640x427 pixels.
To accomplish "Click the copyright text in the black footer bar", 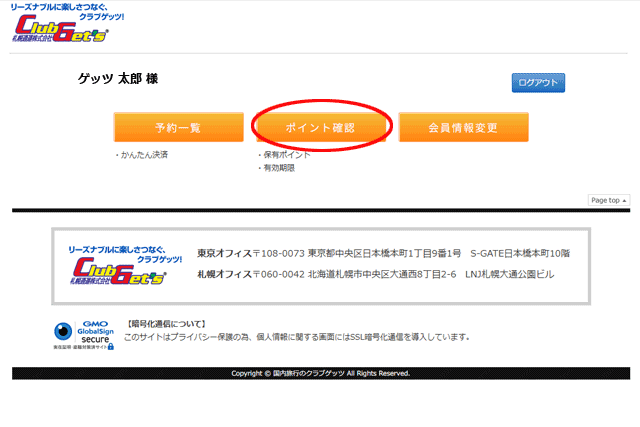I will click(320, 373).
